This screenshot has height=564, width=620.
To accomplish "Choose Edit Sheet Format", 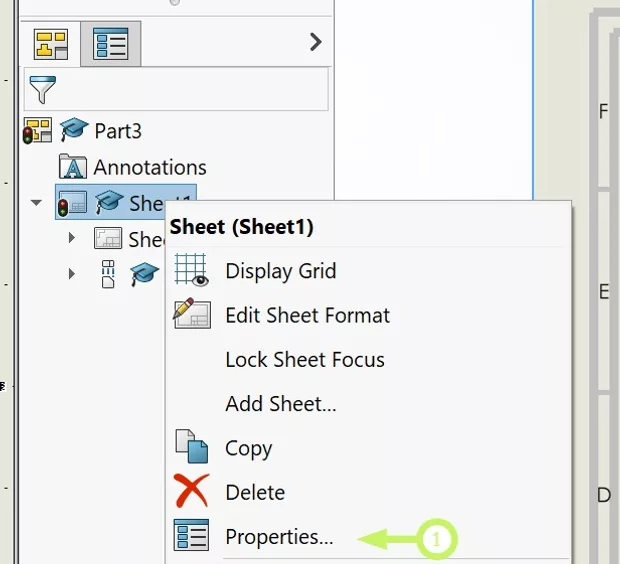I will click(307, 315).
